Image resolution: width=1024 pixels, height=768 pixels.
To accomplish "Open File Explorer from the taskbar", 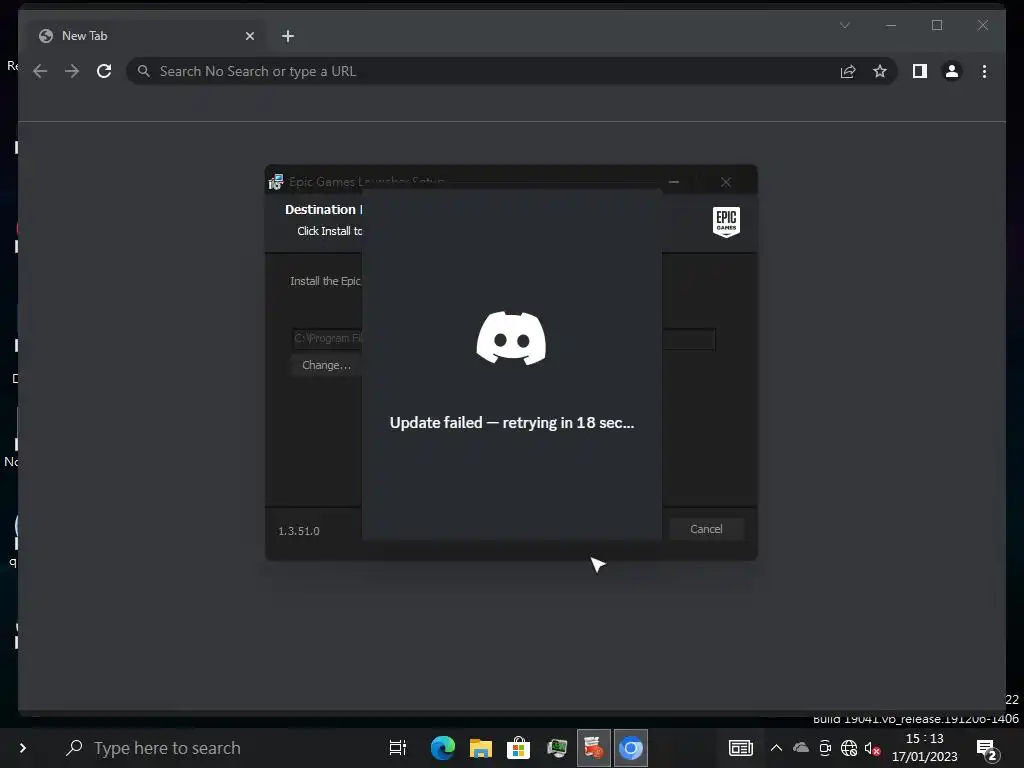I will point(481,748).
